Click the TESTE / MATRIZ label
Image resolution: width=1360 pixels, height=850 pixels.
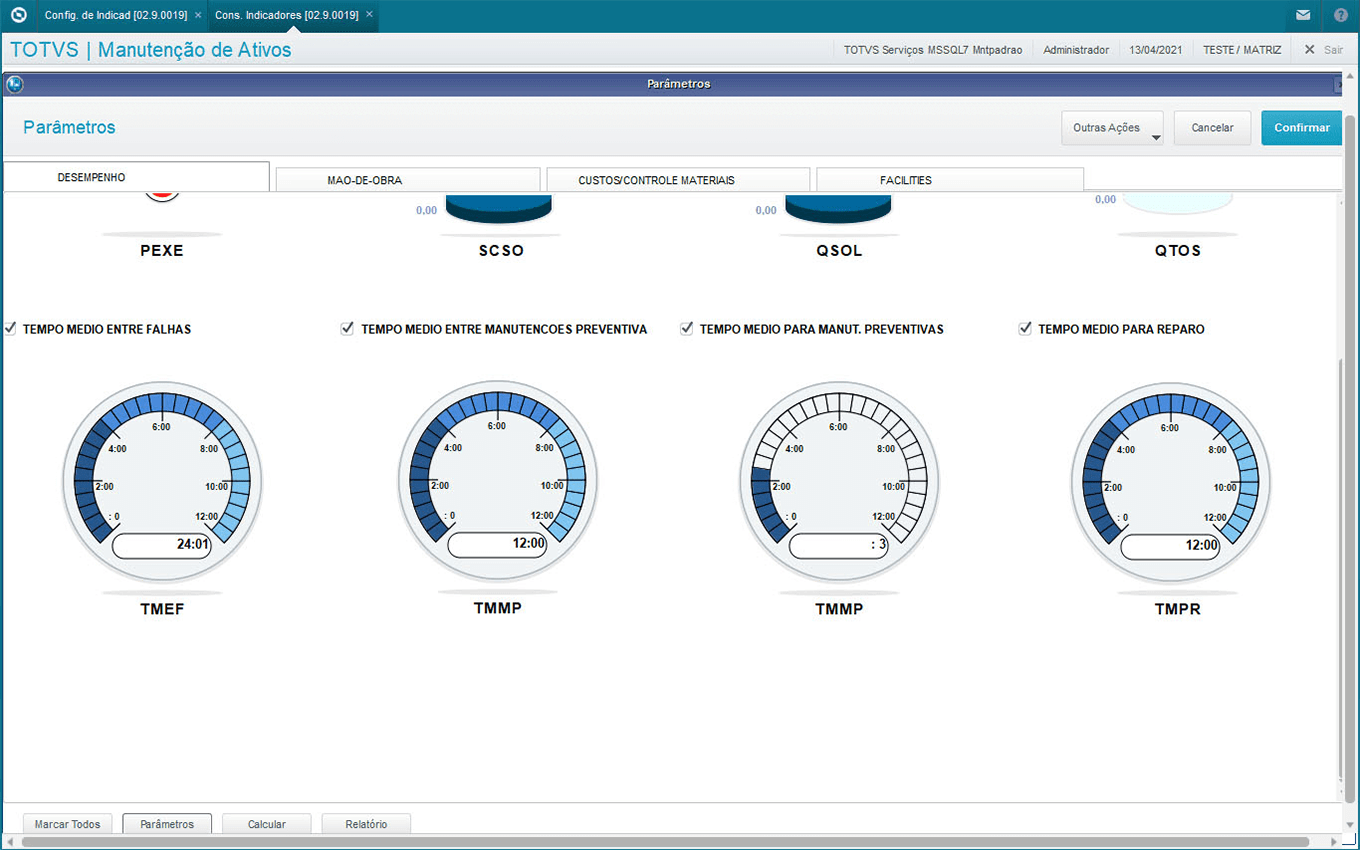pos(1242,49)
